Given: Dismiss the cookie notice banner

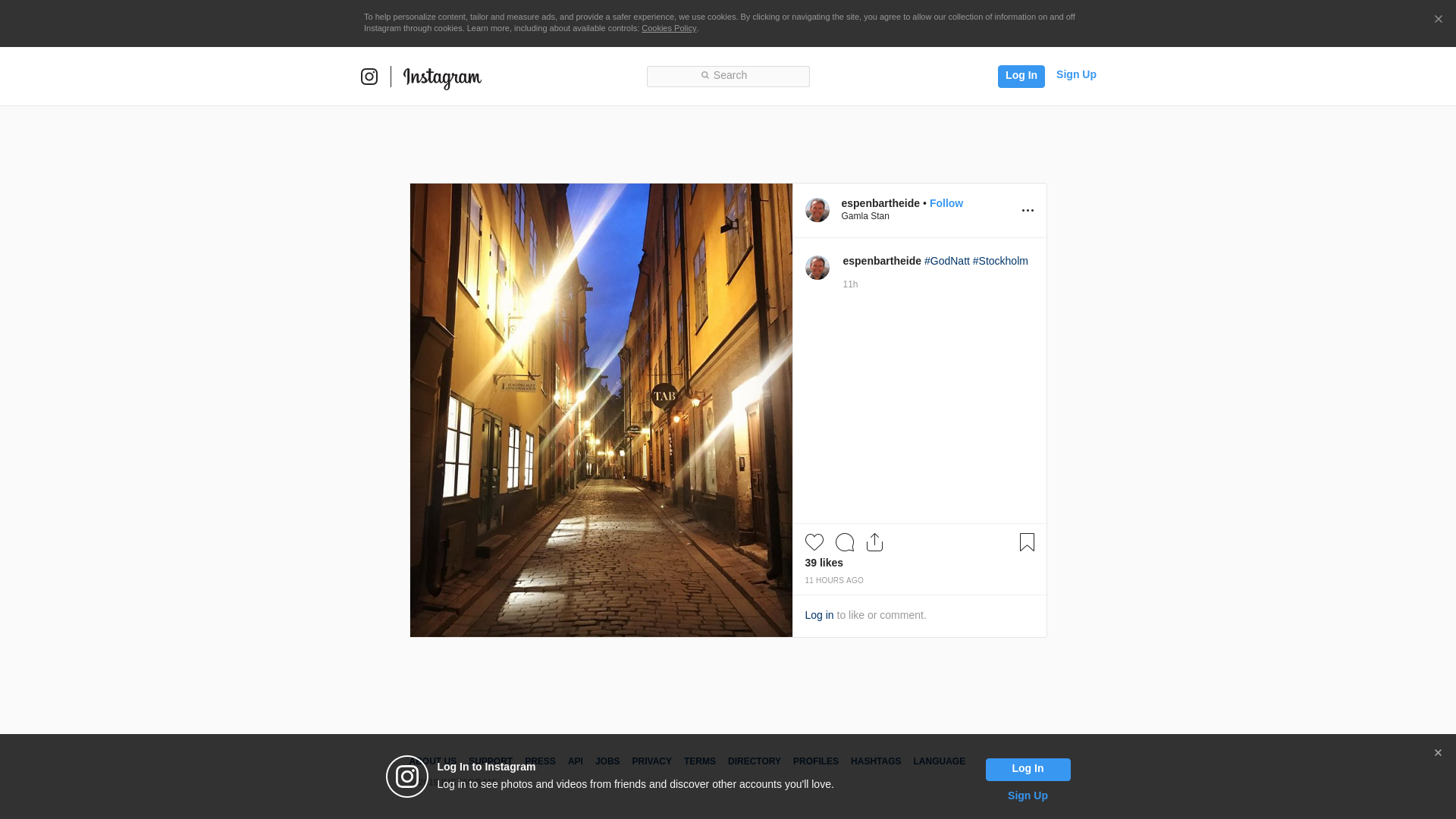Looking at the screenshot, I should point(1438,20).
